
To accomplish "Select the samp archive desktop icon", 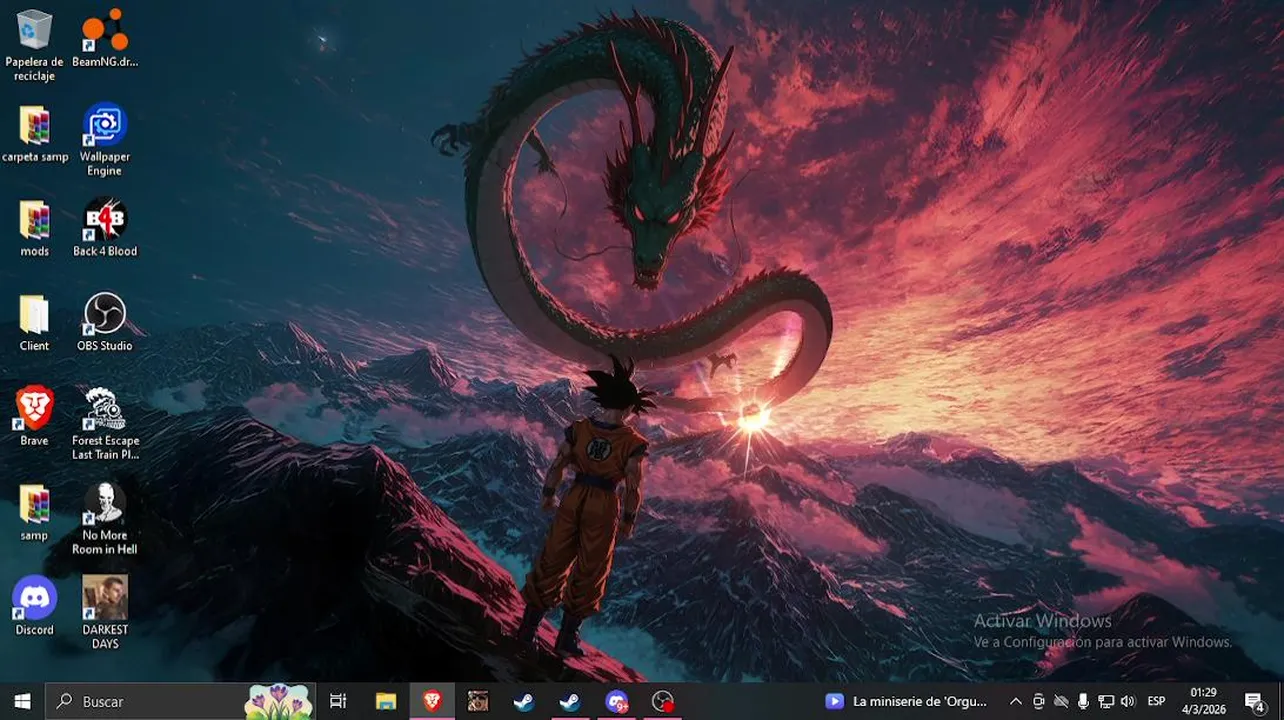I will [x=34, y=512].
